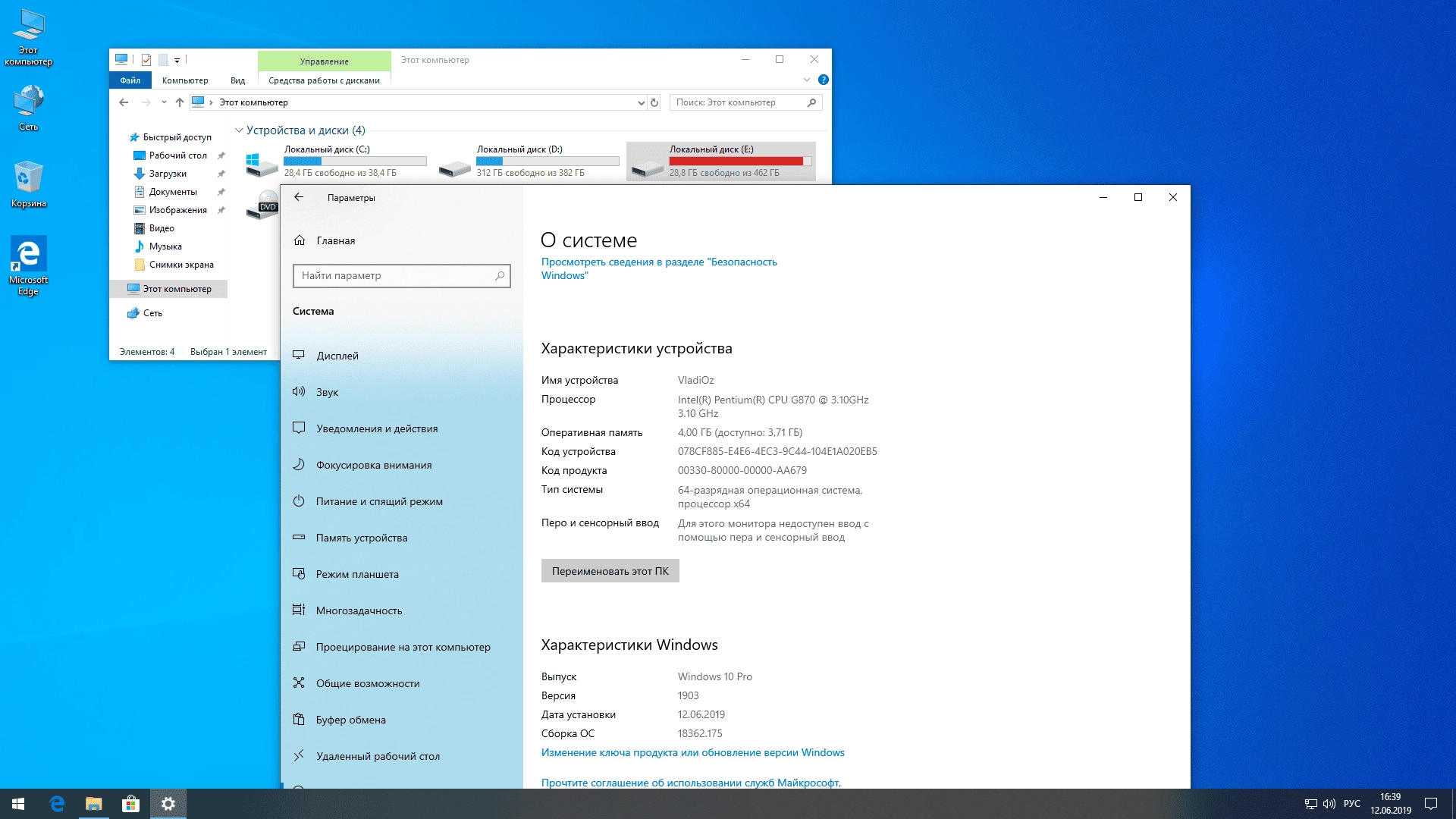
Task: Launch Microsoft Edge desktop shortcut
Action: (28, 265)
